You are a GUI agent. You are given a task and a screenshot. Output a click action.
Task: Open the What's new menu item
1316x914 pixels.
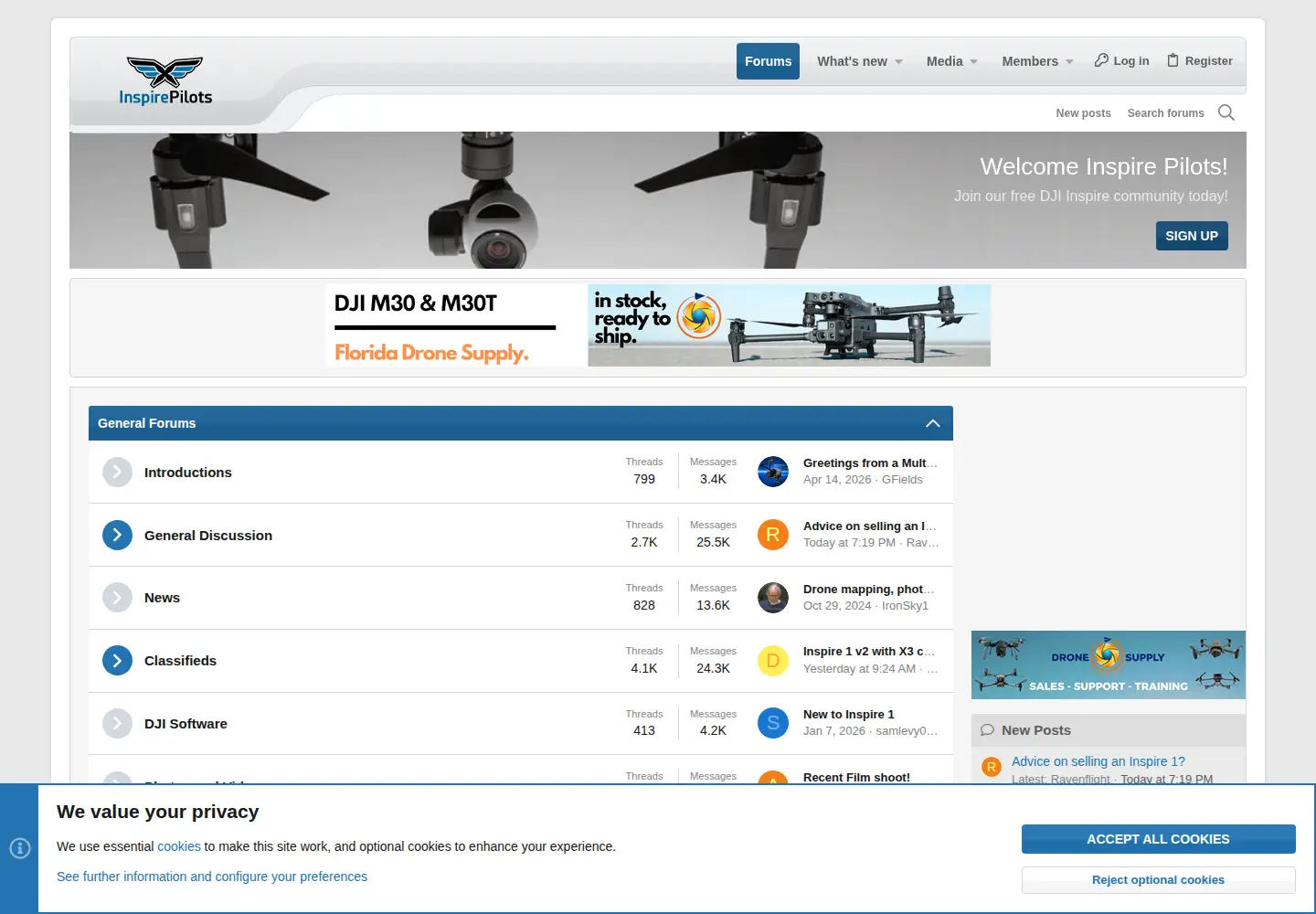(x=852, y=61)
